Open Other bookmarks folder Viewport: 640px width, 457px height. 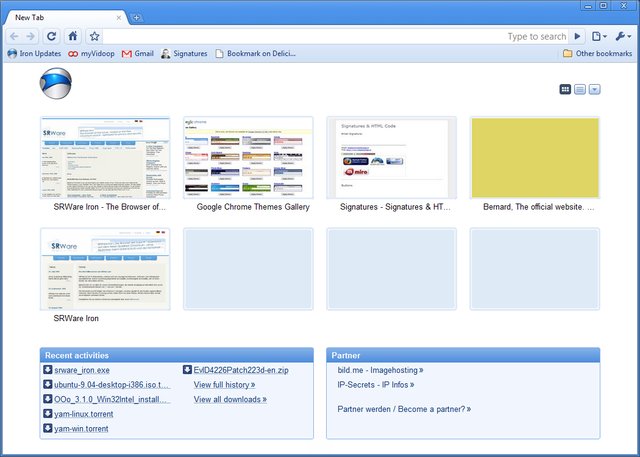pos(597,53)
